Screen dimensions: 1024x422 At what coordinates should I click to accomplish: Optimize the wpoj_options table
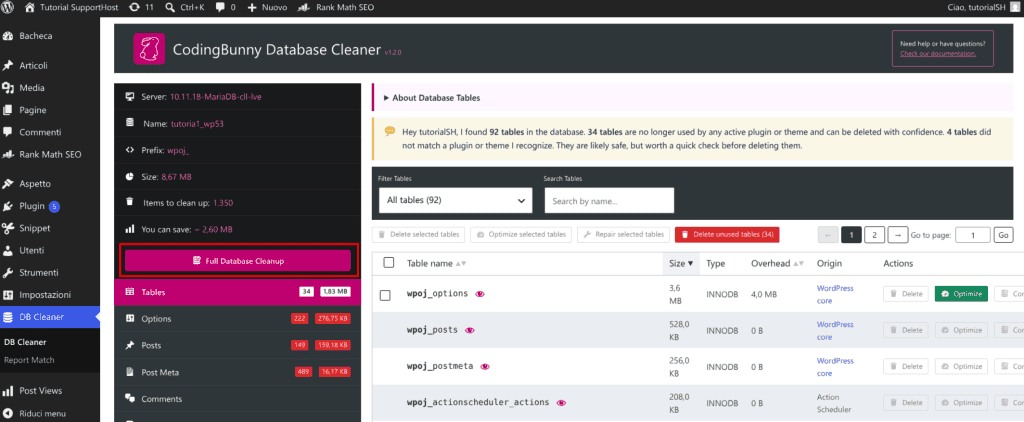[962, 294]
